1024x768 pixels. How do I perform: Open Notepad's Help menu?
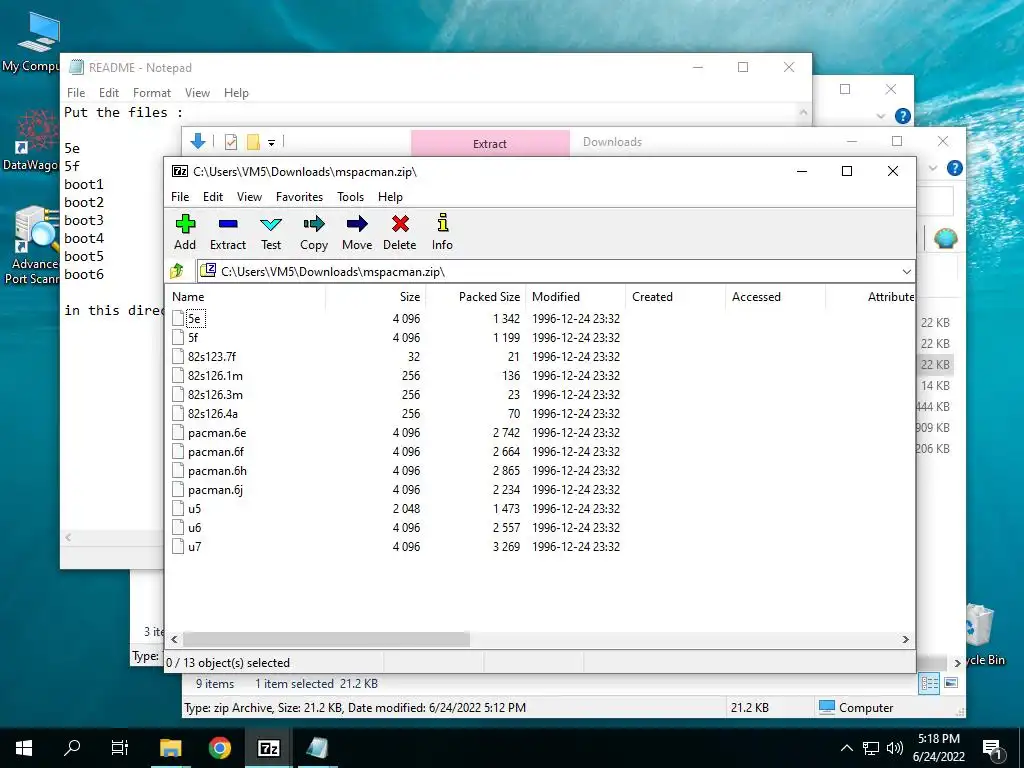coord(236,93)
